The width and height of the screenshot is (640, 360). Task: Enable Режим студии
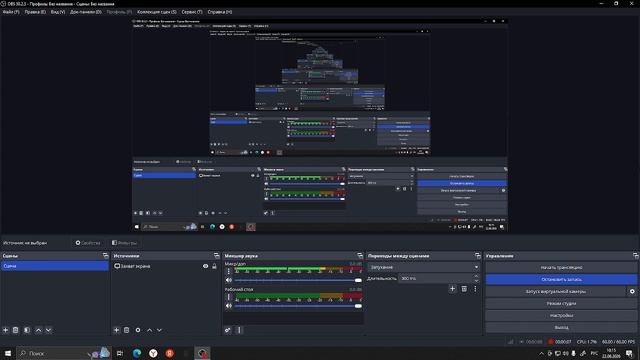coord(561,303)
